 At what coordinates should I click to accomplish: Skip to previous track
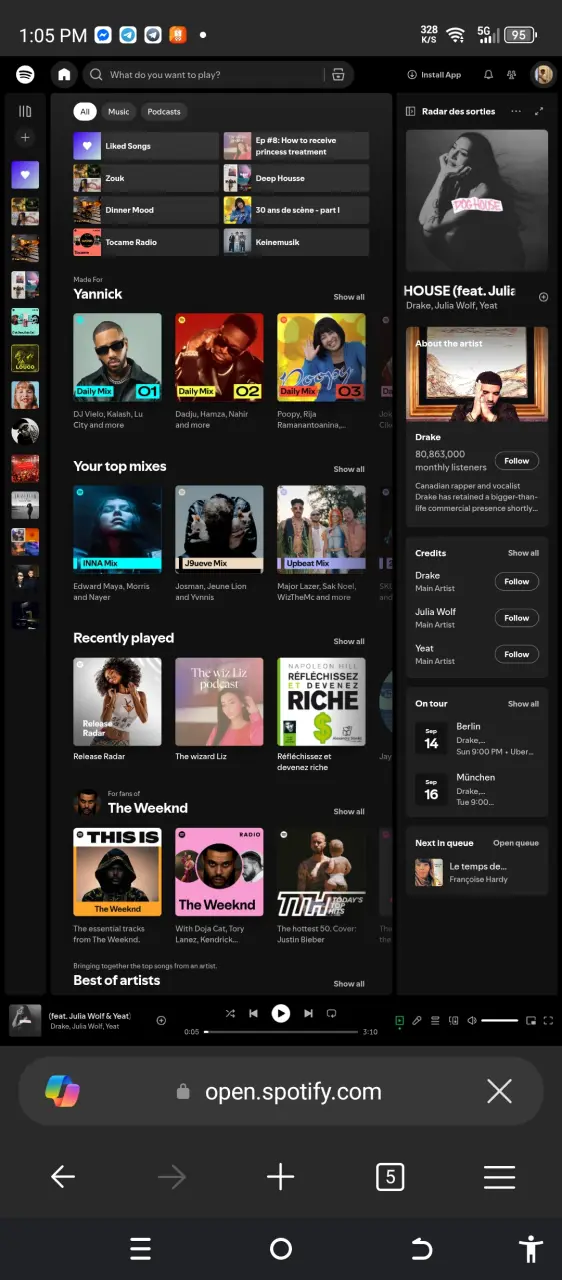click(x=253, y=1013)
